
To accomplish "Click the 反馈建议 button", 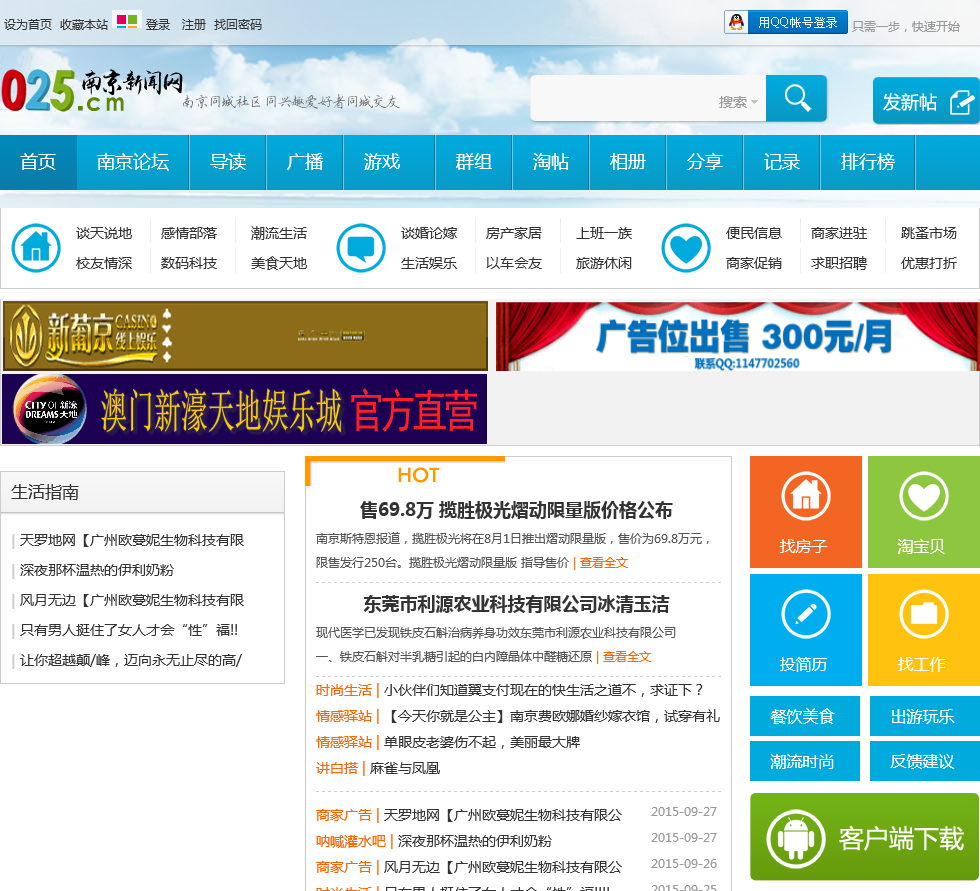I will click(925, 761).
